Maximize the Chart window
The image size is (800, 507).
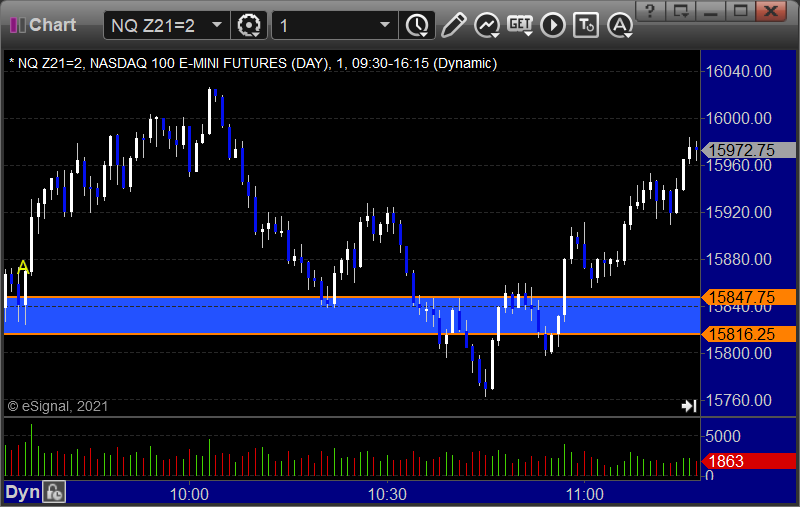tap(741, 10)
